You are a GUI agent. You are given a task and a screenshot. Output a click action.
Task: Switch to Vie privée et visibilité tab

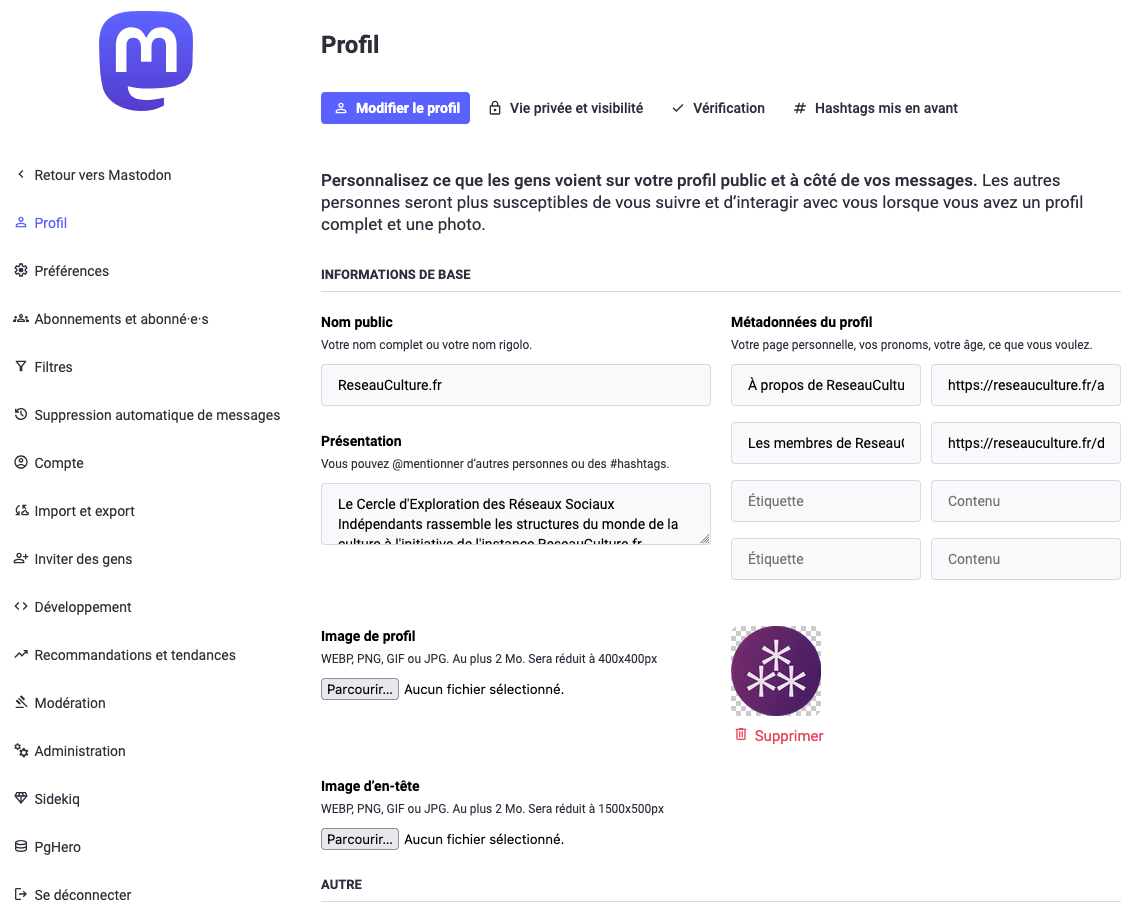pyautogui.click(x=566, y=108)
